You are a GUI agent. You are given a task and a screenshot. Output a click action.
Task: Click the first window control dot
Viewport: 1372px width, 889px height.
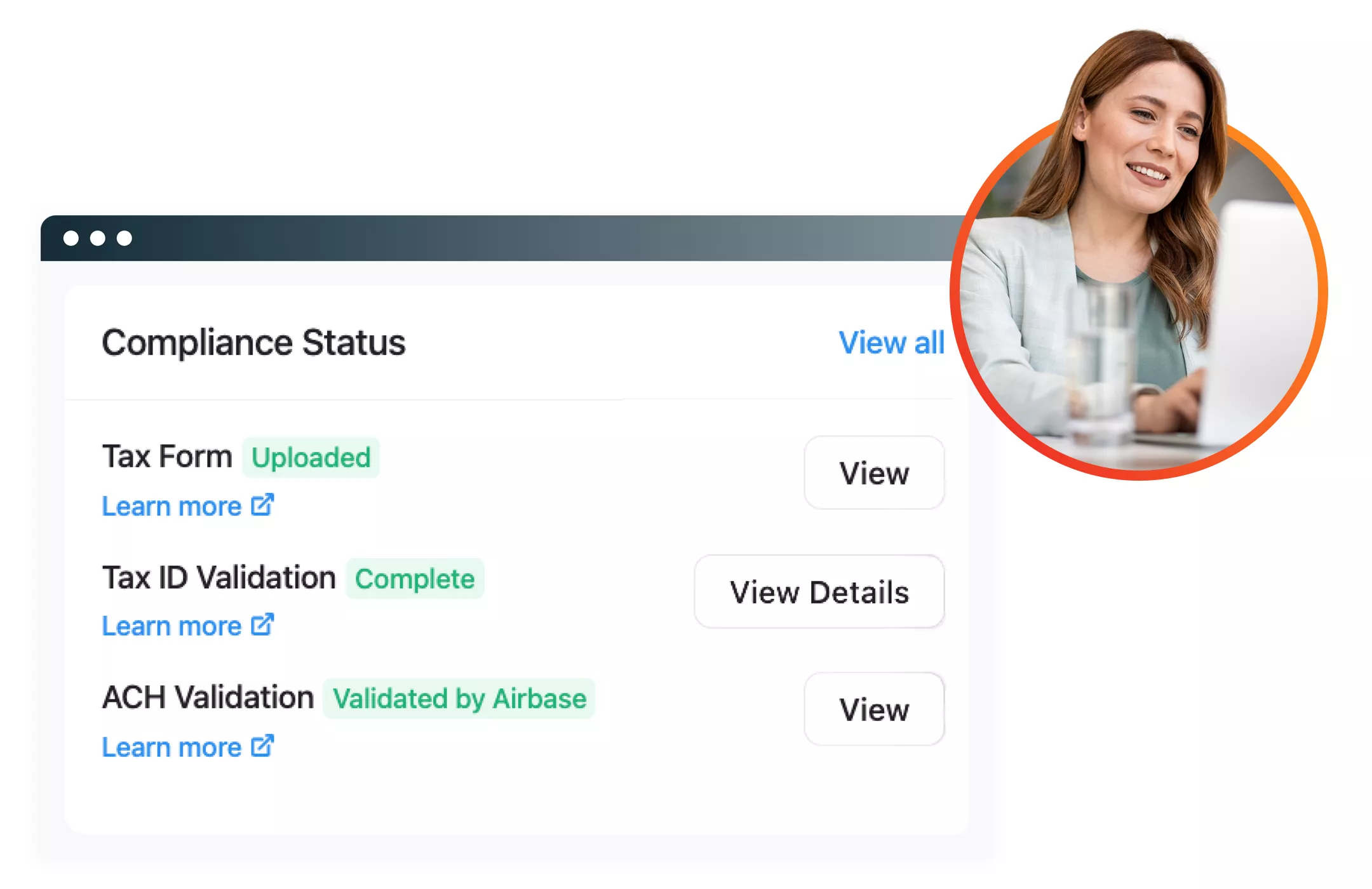[x=71, y=238]
